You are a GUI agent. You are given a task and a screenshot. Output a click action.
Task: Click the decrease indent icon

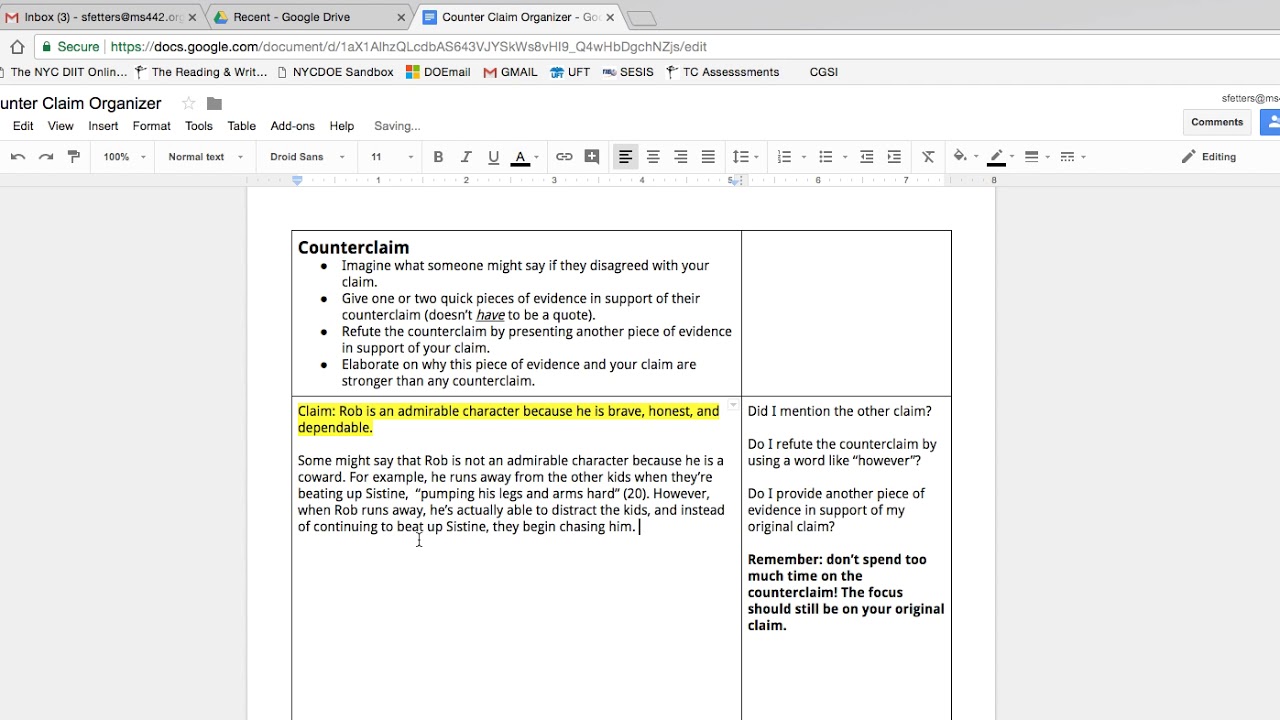pyautogui.click(x=867, y=157)
